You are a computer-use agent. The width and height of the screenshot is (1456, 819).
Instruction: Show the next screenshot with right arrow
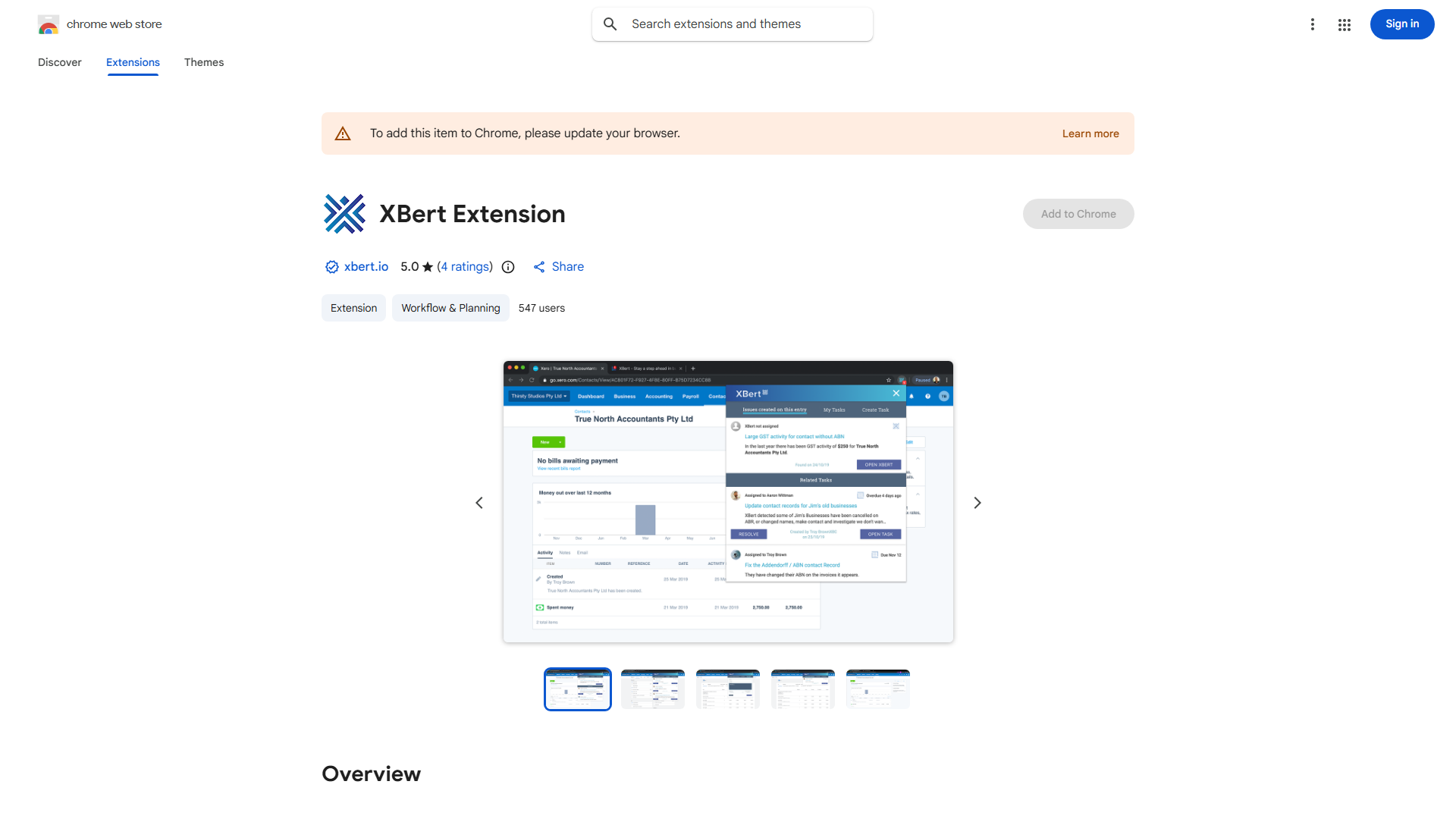point(977,503)
